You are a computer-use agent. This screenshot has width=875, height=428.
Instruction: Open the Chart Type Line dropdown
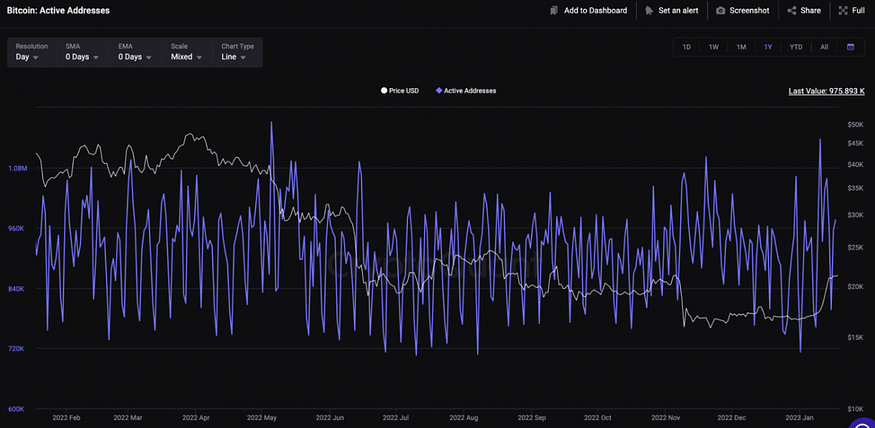coord(237,52)
